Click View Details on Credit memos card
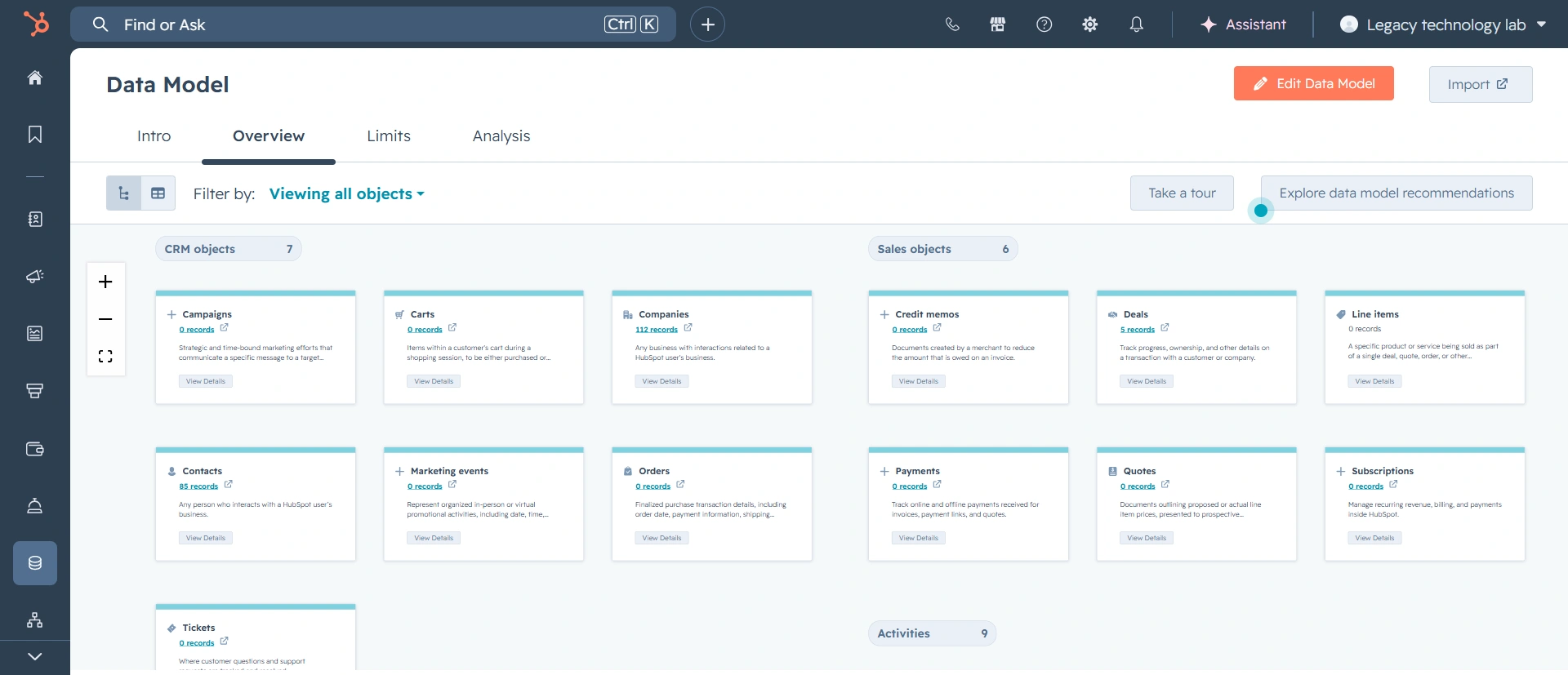1568x675 pixels. [x=919, y=381]
